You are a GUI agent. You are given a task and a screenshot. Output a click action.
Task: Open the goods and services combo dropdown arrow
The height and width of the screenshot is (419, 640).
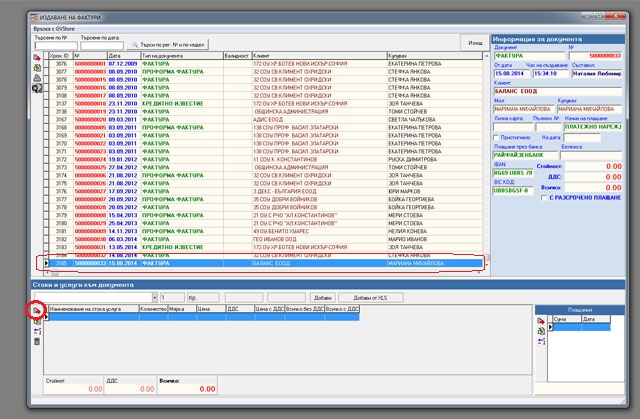[x=155, y=297]
